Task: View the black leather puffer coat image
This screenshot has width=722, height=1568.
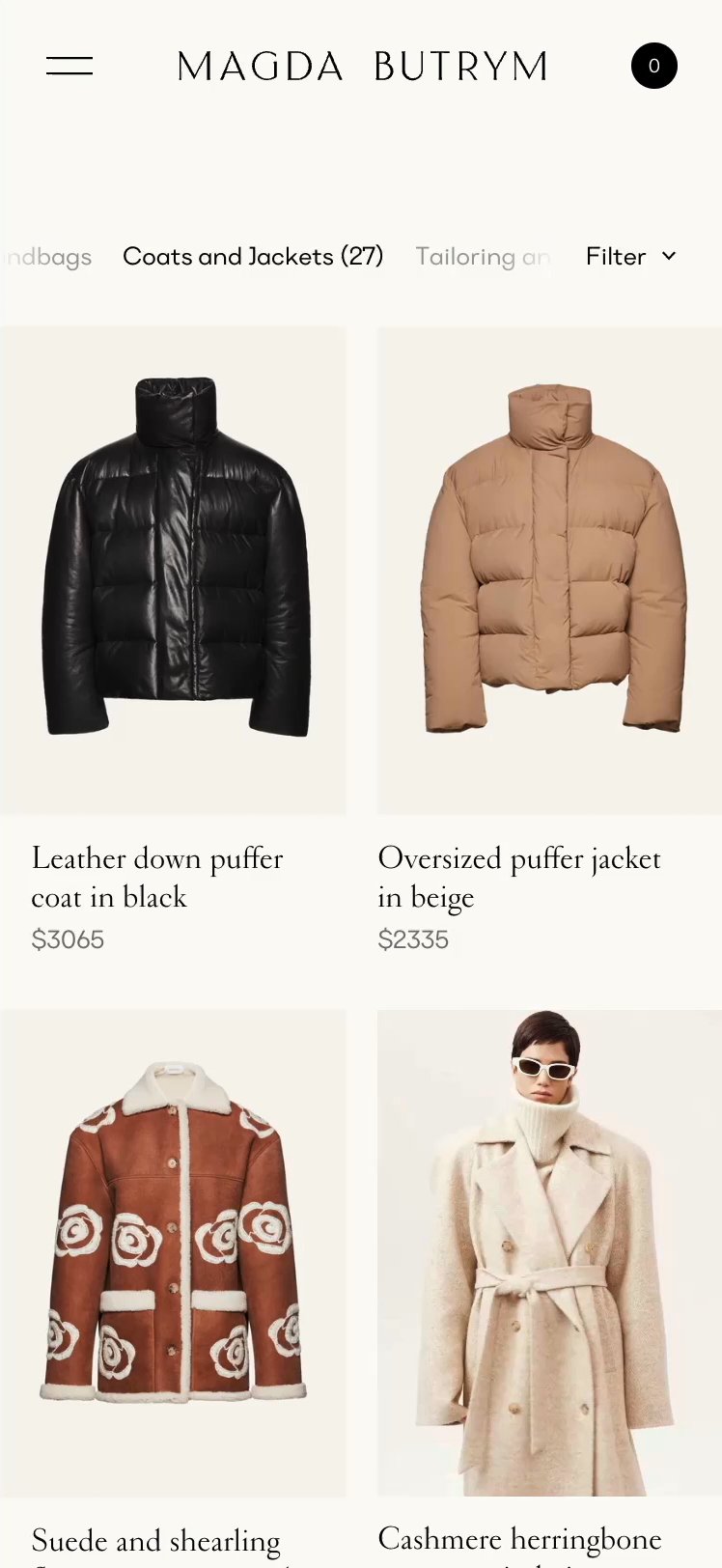Action: pos(173,571)
